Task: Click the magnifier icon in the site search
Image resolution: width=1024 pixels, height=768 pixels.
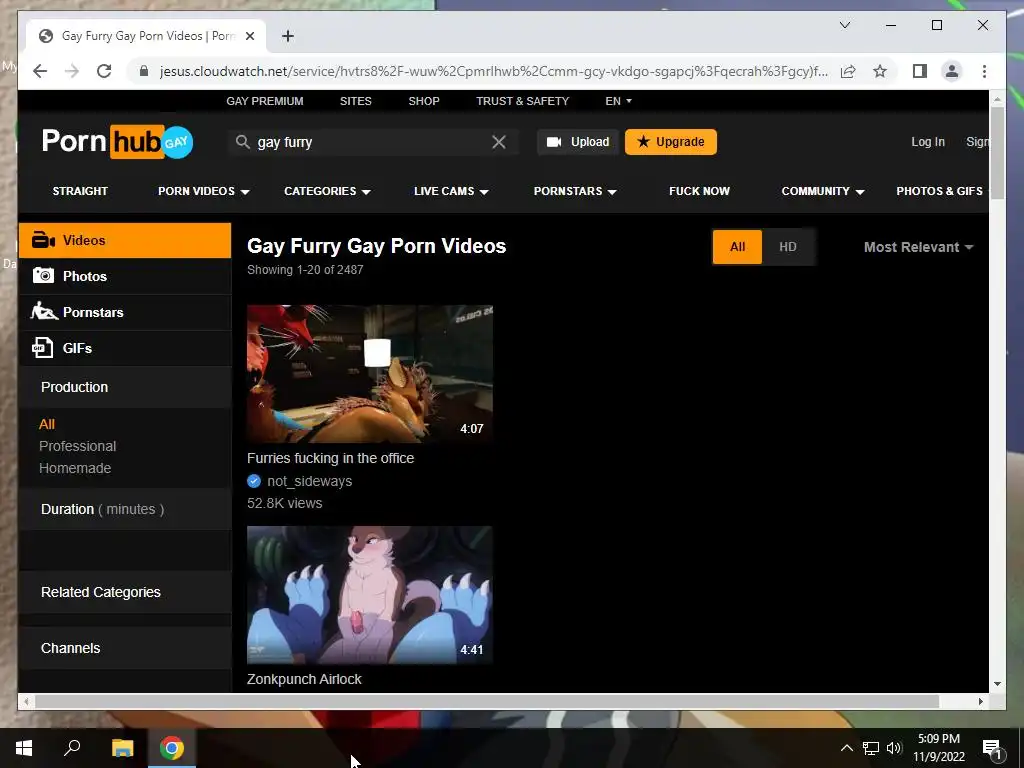Action: click(242, 142)
